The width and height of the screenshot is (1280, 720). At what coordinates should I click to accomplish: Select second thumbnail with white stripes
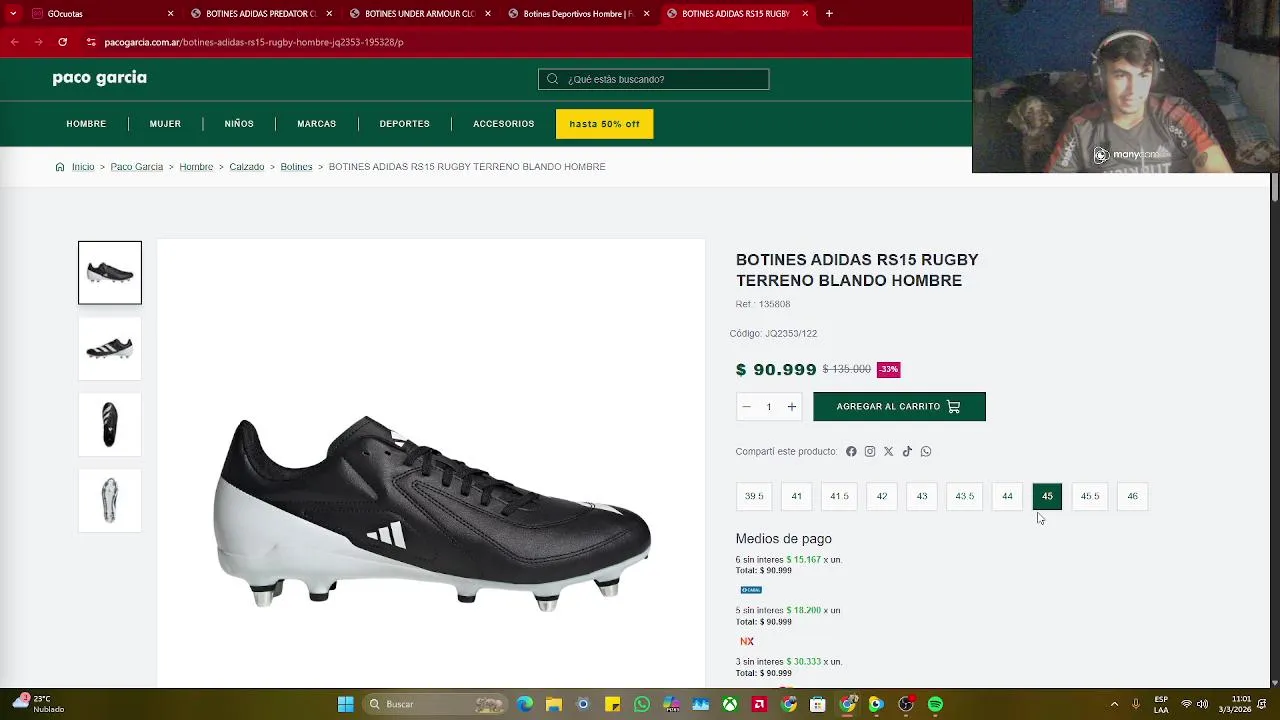coord(110,349)
